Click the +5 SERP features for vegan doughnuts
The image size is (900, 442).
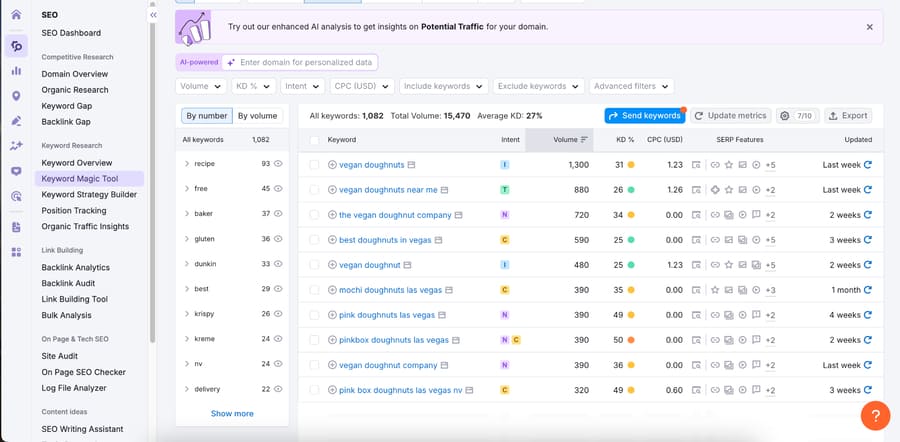770,165
